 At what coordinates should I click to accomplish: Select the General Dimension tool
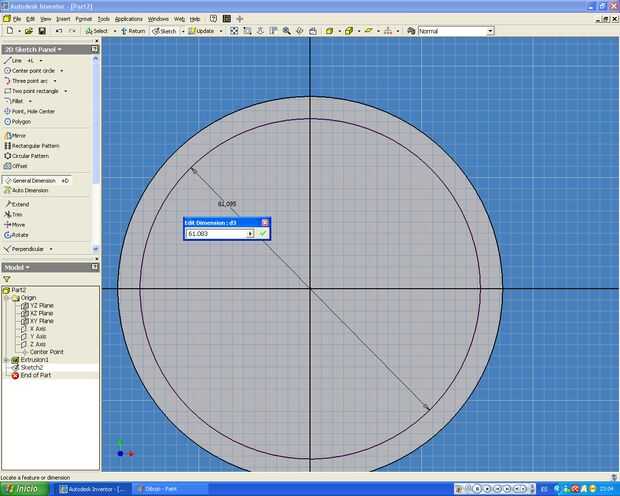33,181
